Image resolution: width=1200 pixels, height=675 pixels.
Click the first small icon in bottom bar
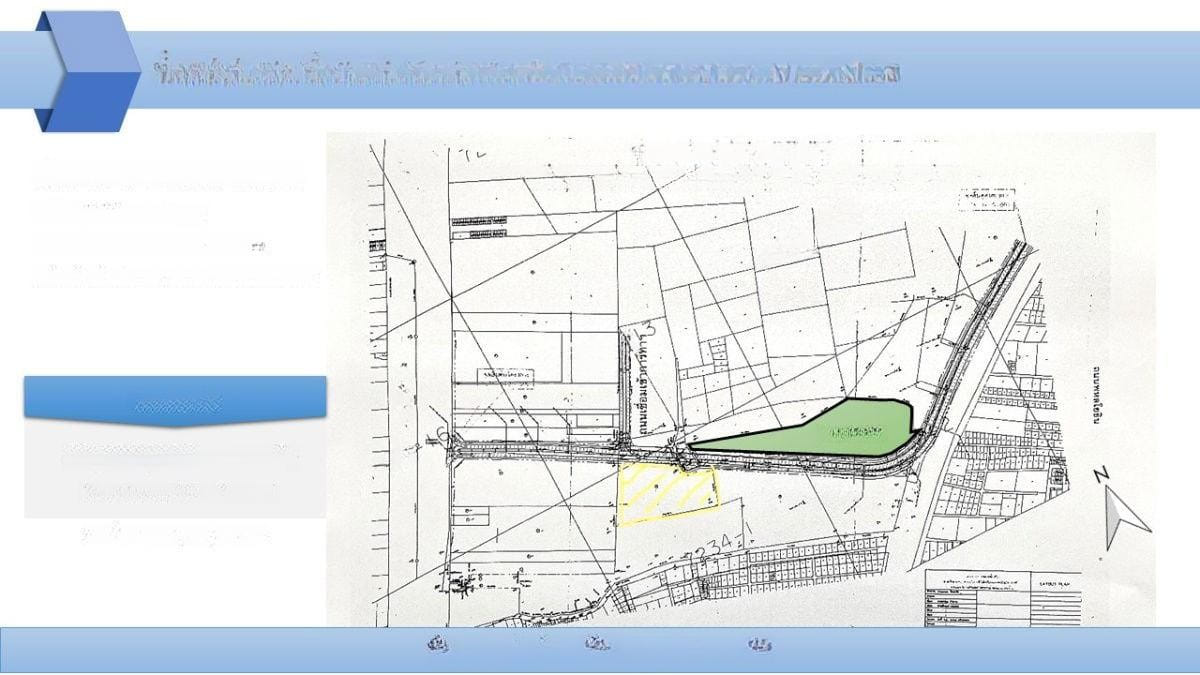click(437, 645)
